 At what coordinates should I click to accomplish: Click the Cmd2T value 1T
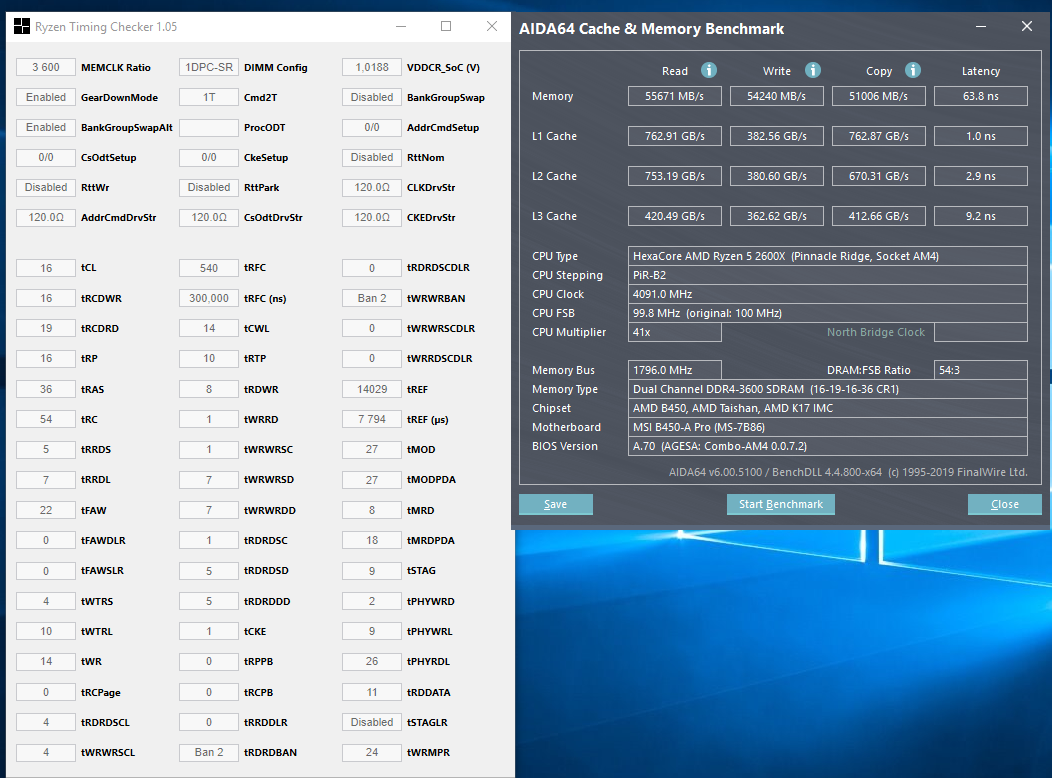click(x=209, y=97)
